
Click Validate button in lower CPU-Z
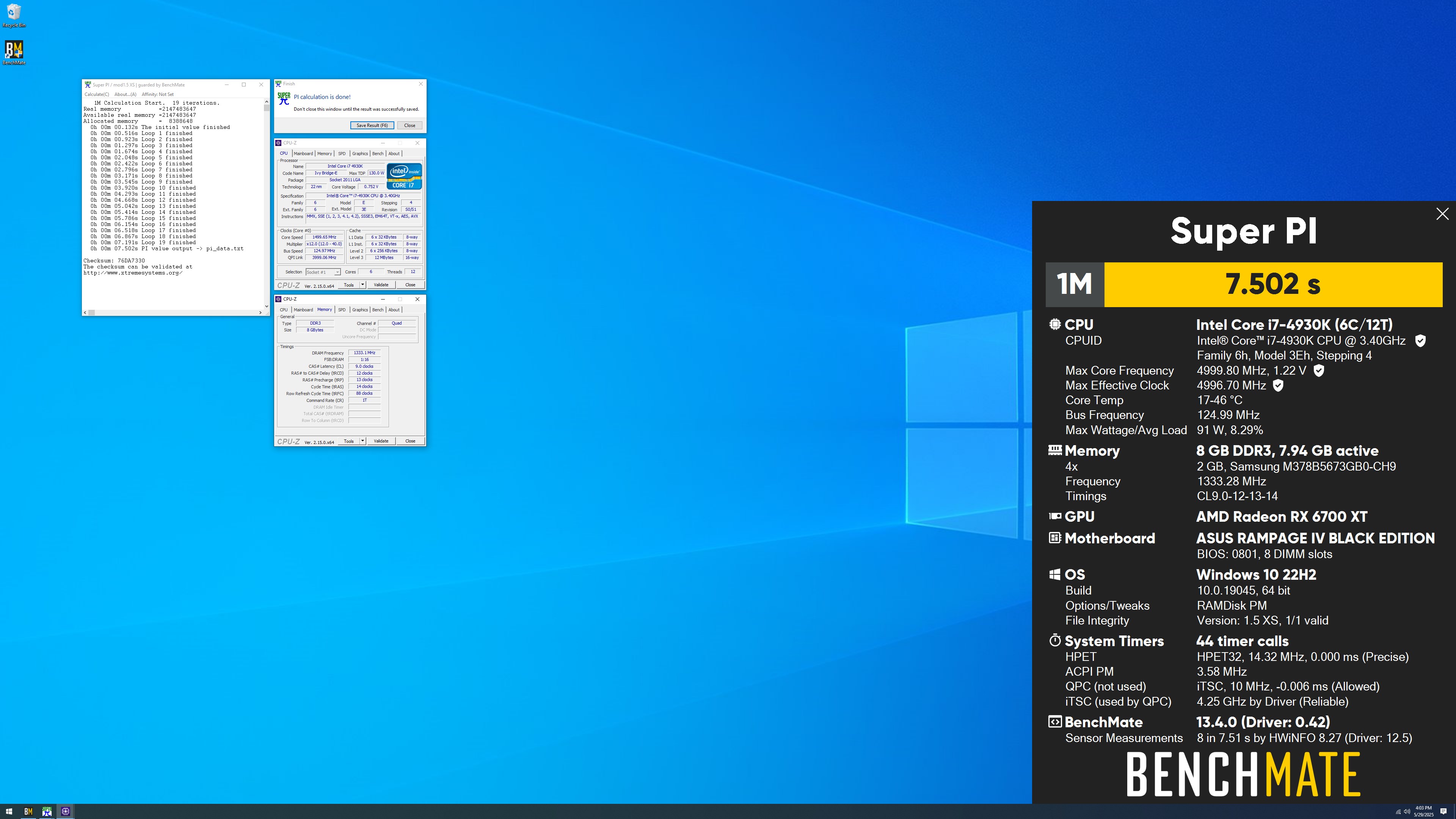tap(381, 441)
